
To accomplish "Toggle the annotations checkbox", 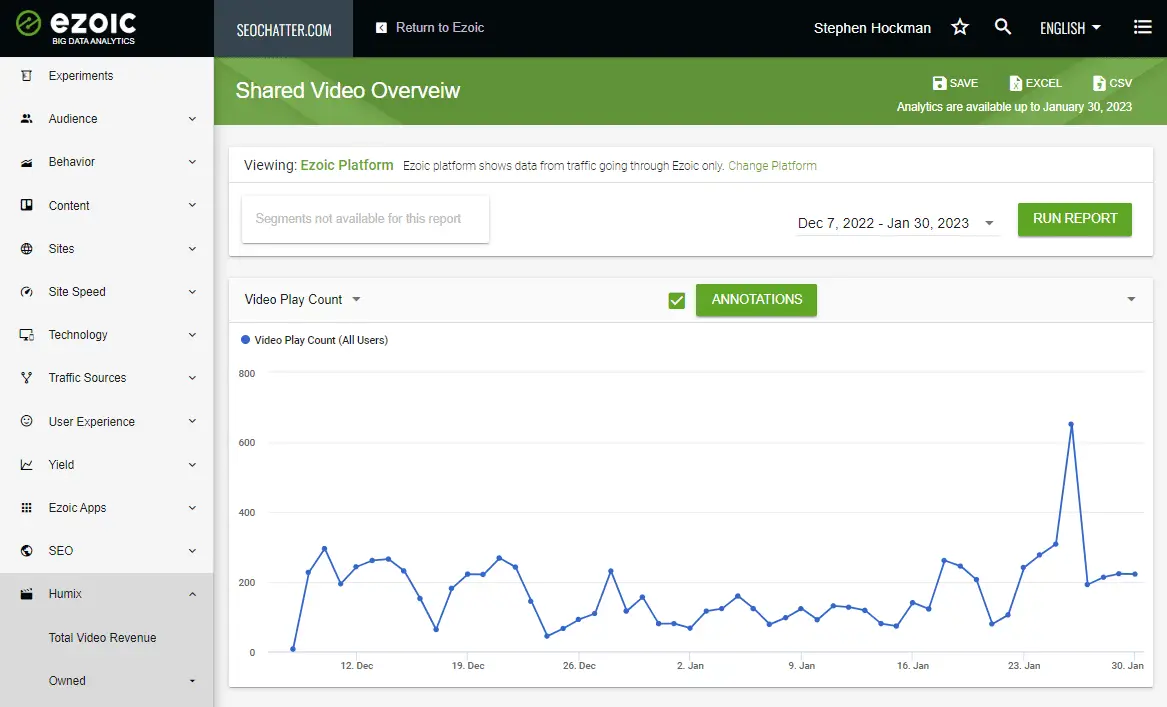I will click(677, 300).
